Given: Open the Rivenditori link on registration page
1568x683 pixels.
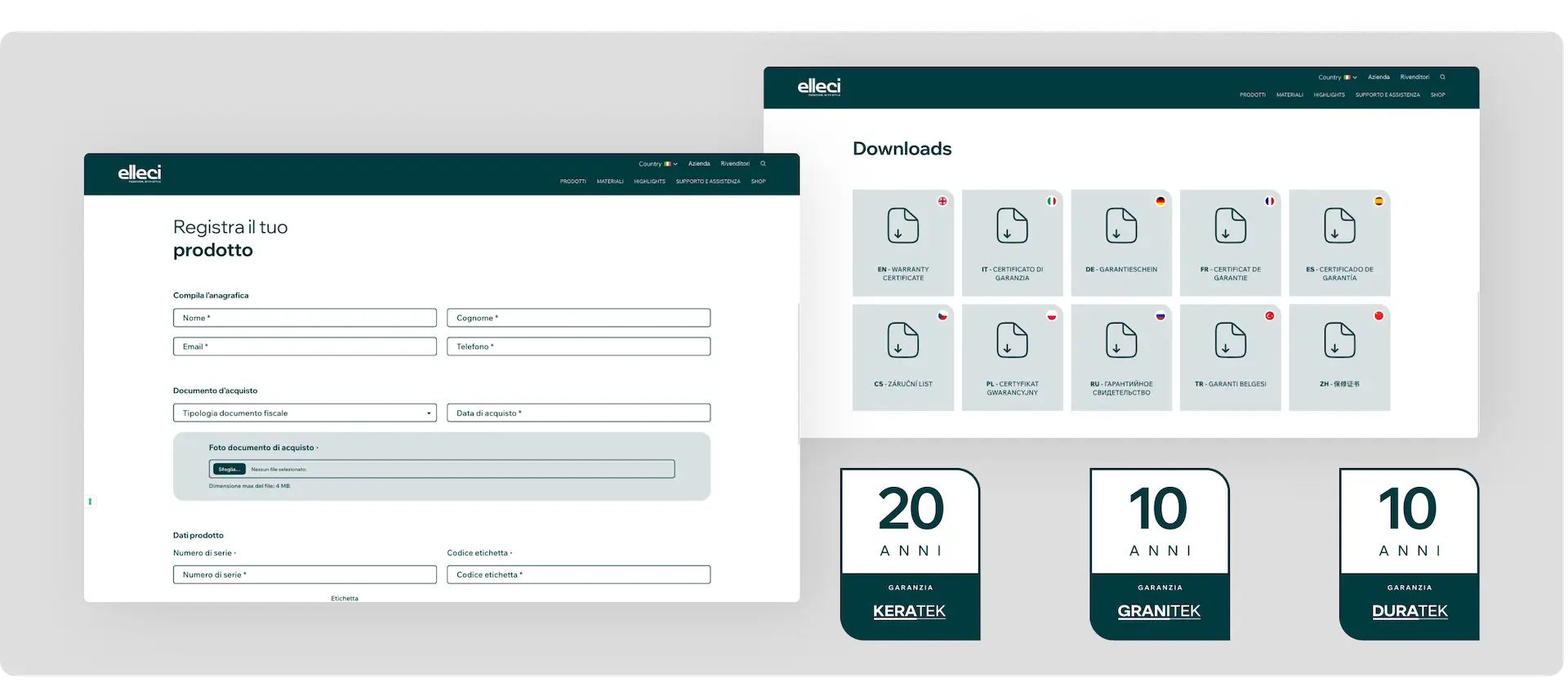Looking at the screenshot, I should [734, 164].
